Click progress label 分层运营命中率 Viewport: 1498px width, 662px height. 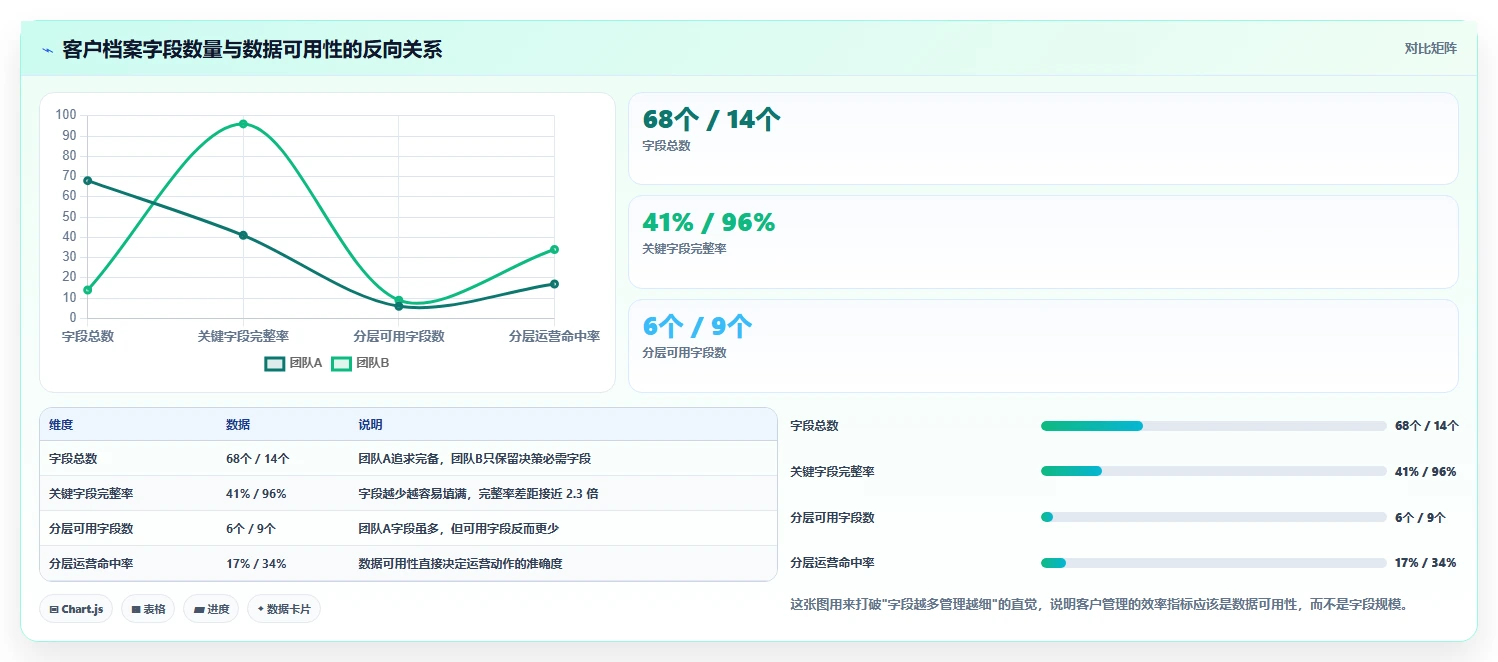click(x=832, y=563)
